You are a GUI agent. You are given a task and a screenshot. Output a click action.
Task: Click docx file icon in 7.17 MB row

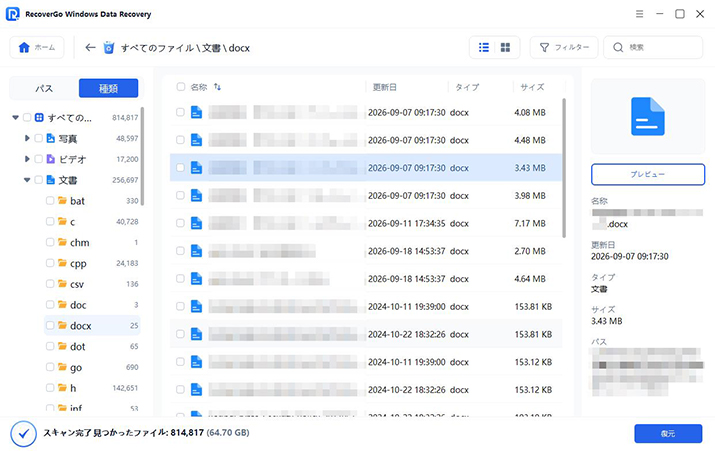tap(197, 223)
